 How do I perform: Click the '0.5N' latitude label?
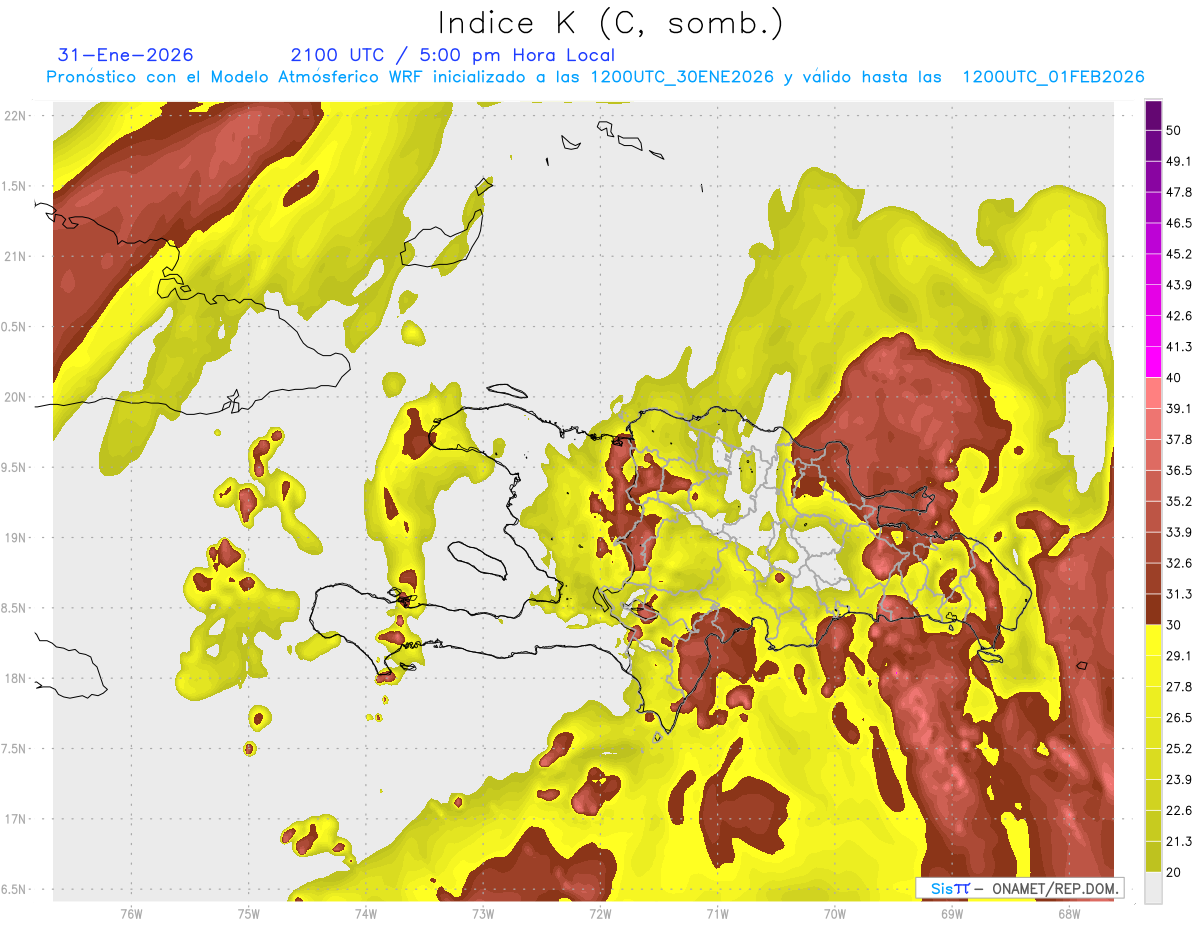15,327
